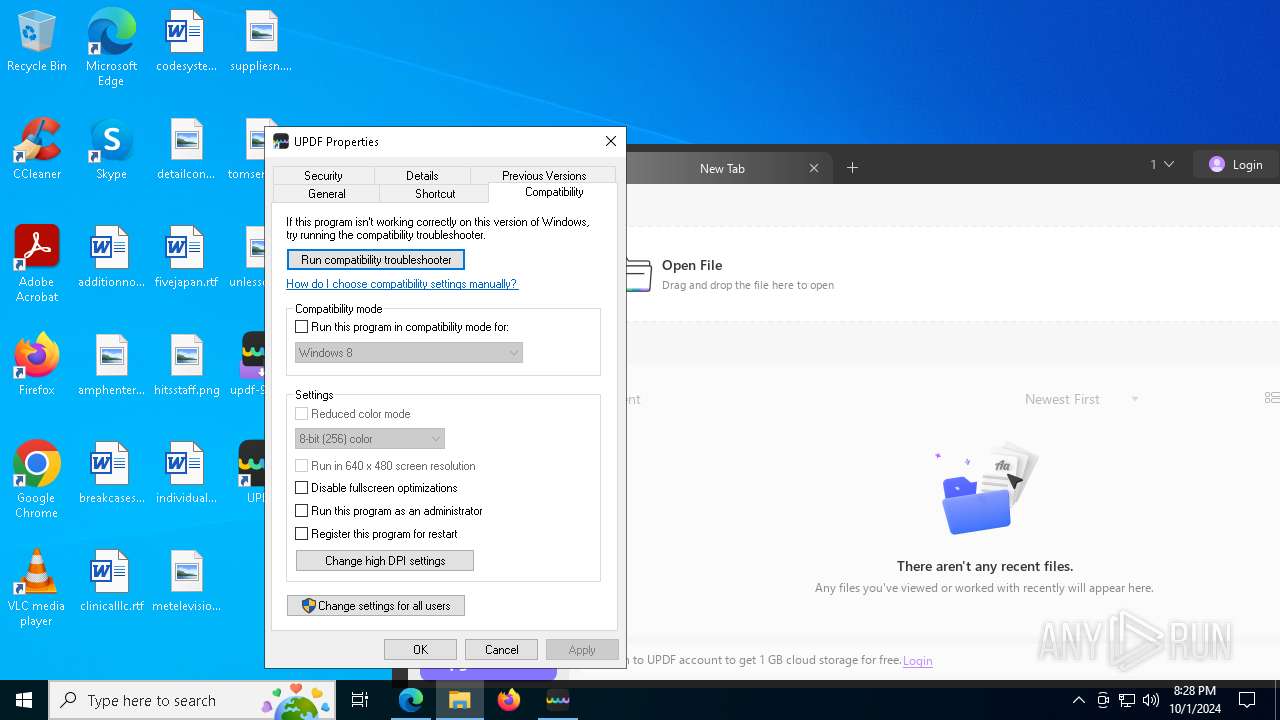1280x720 pixels.
Task: Open Task View on the taskbar
Action: pyautogui.click(x=360, y=700)
